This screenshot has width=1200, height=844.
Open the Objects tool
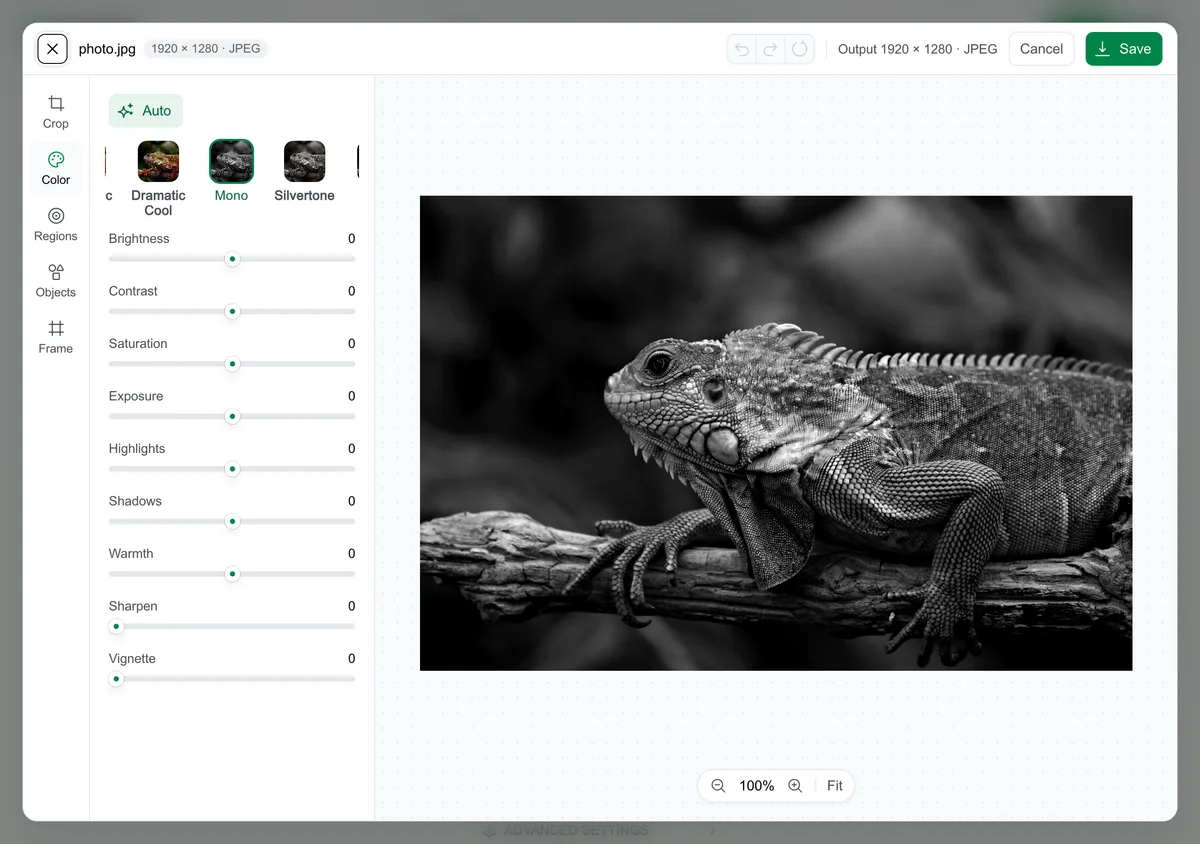(56, 280)
